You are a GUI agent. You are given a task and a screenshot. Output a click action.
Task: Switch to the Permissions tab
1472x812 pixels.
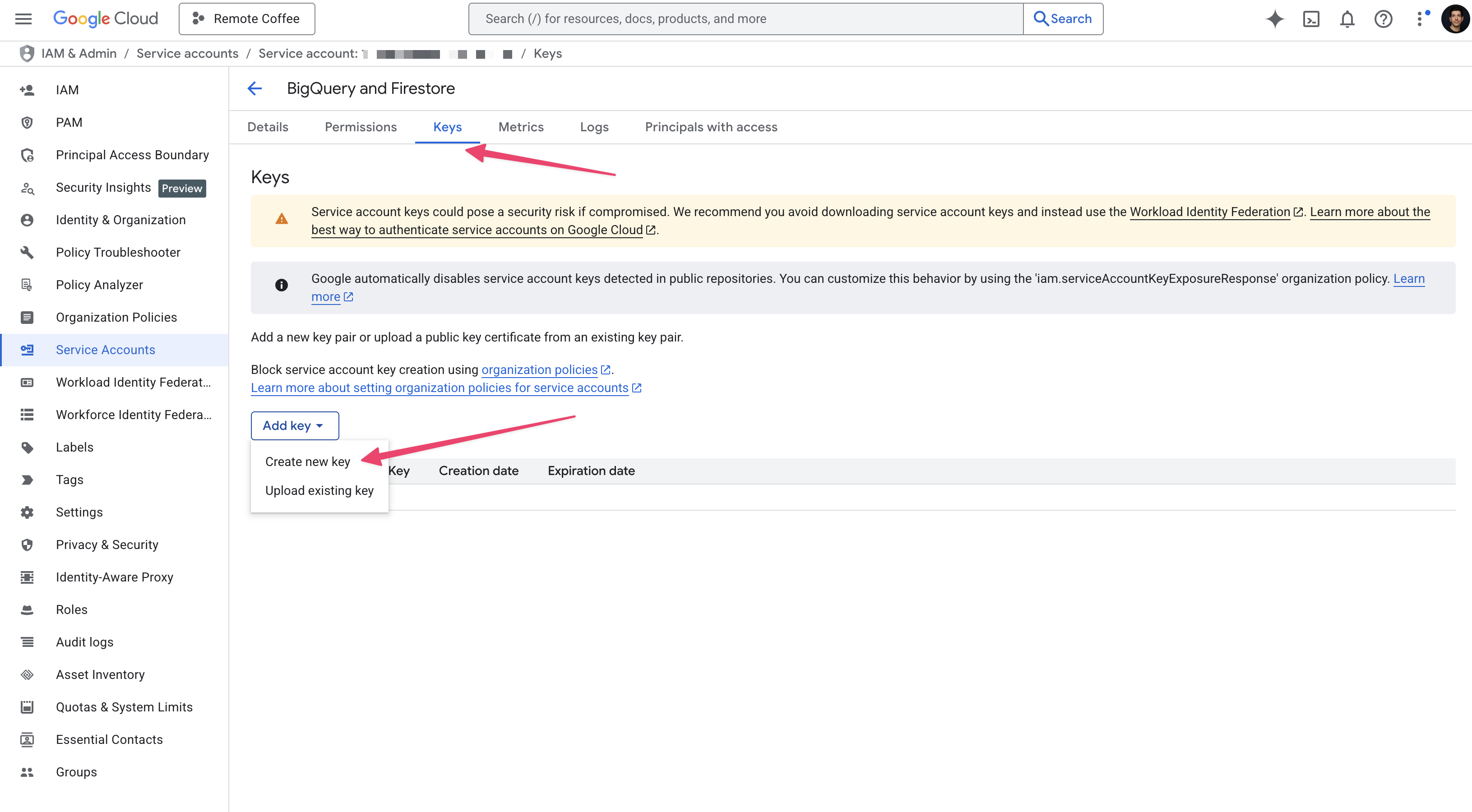(x=361, y=127)
